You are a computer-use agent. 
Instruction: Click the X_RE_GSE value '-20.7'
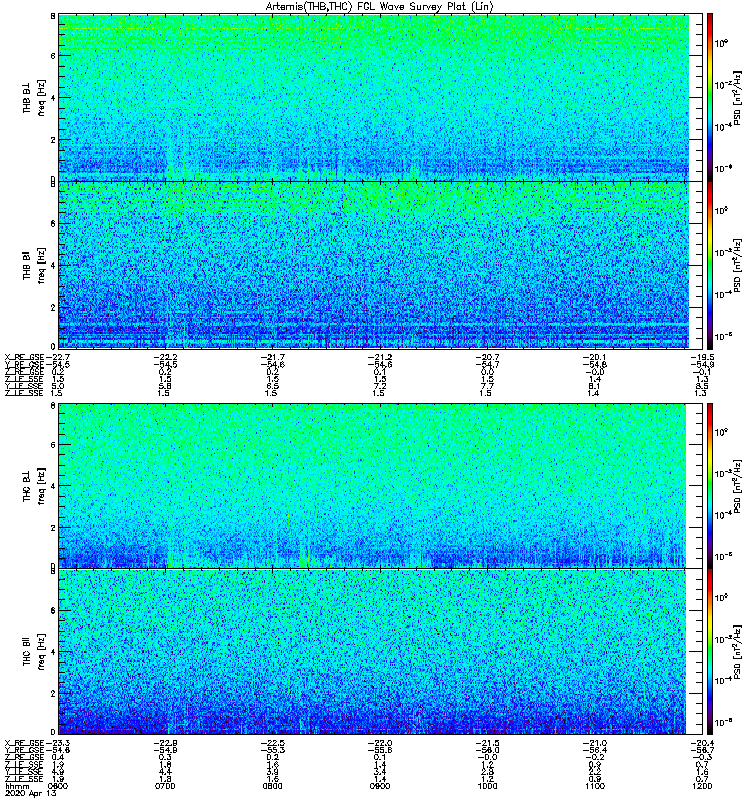487,357
